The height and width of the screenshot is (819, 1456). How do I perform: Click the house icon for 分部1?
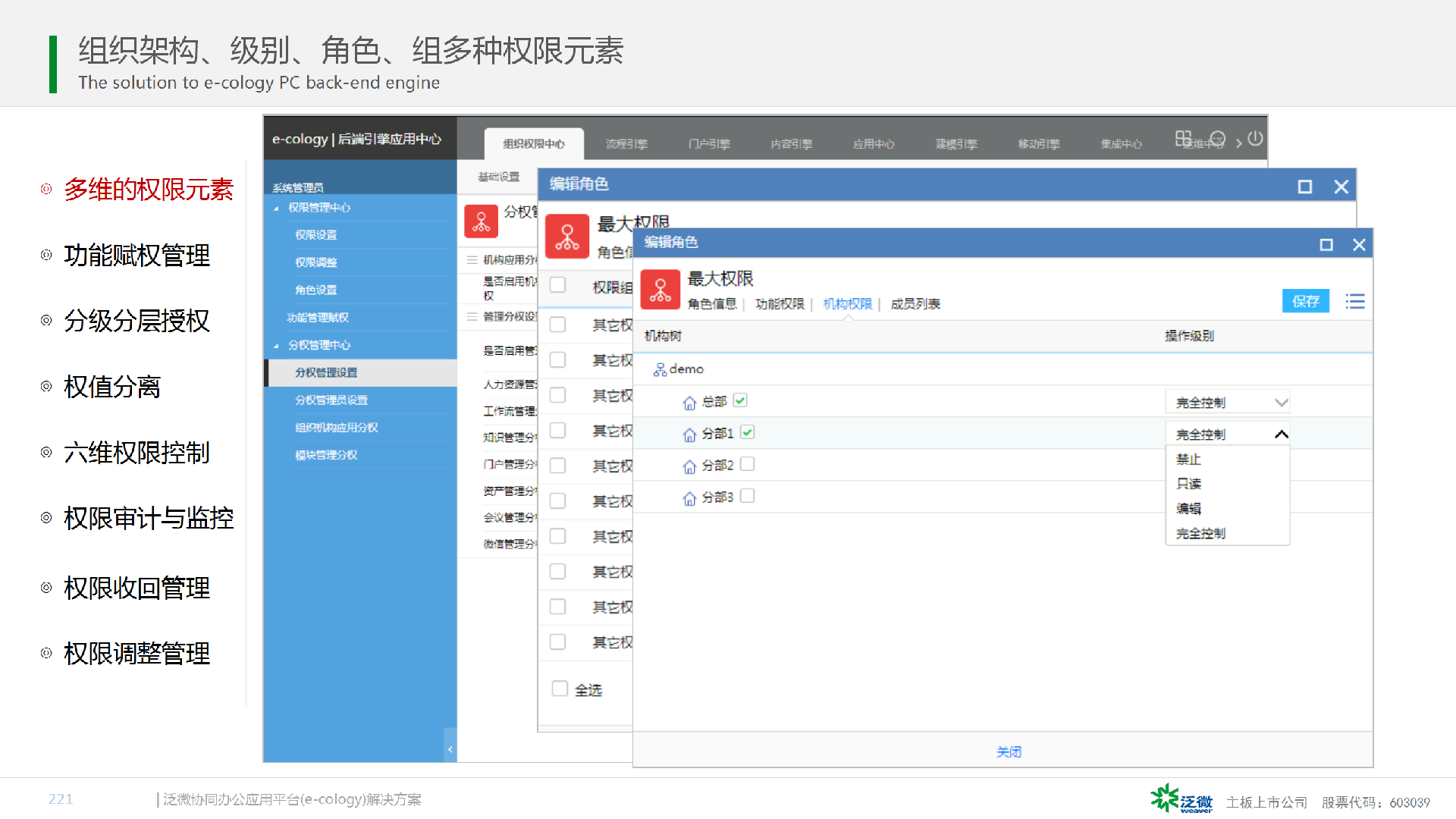tap(689, 435)
